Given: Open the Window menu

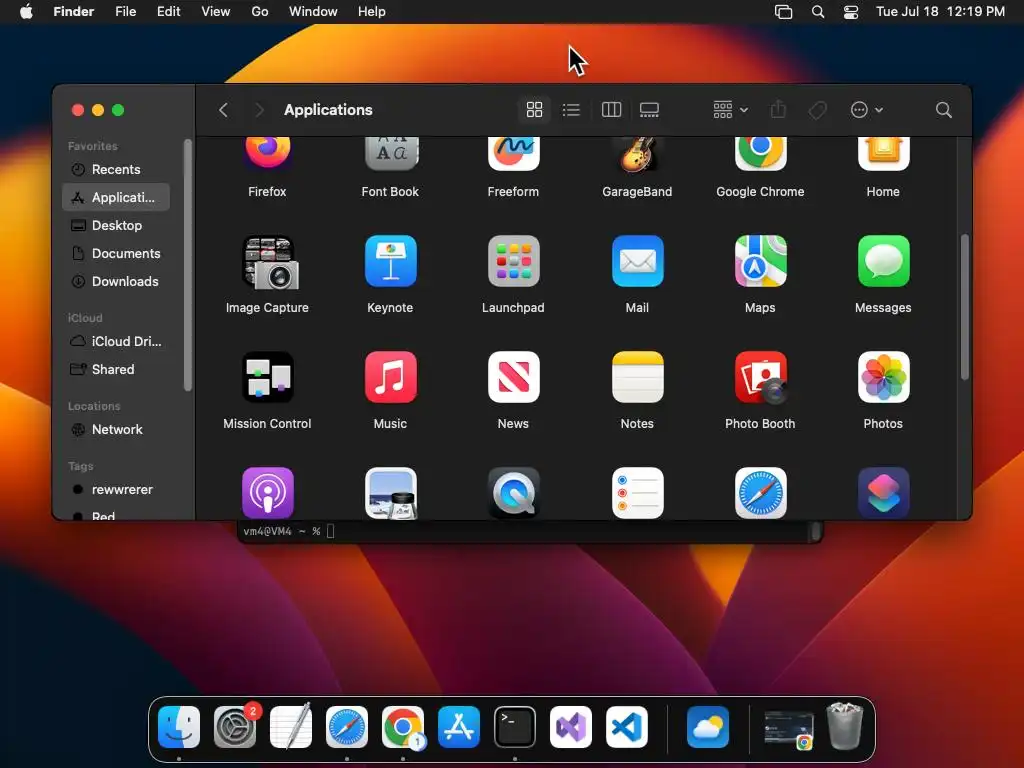Looking at the screenshot, I should tap(313, 12).
